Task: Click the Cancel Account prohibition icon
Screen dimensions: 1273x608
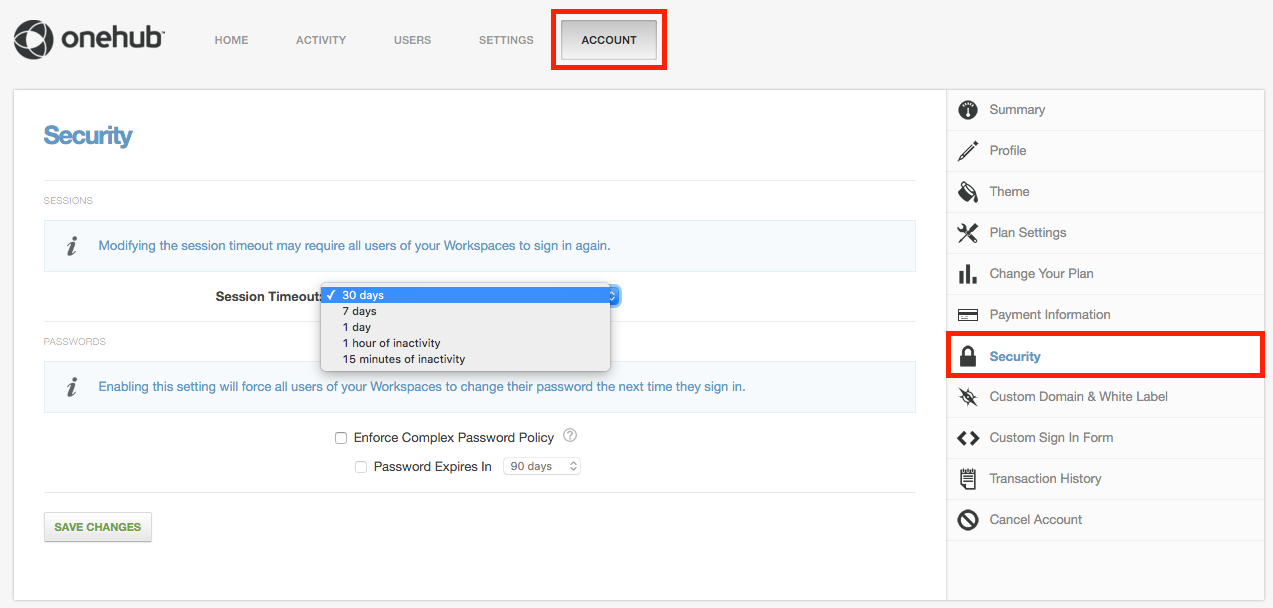Action: click(x=968, y=519)
